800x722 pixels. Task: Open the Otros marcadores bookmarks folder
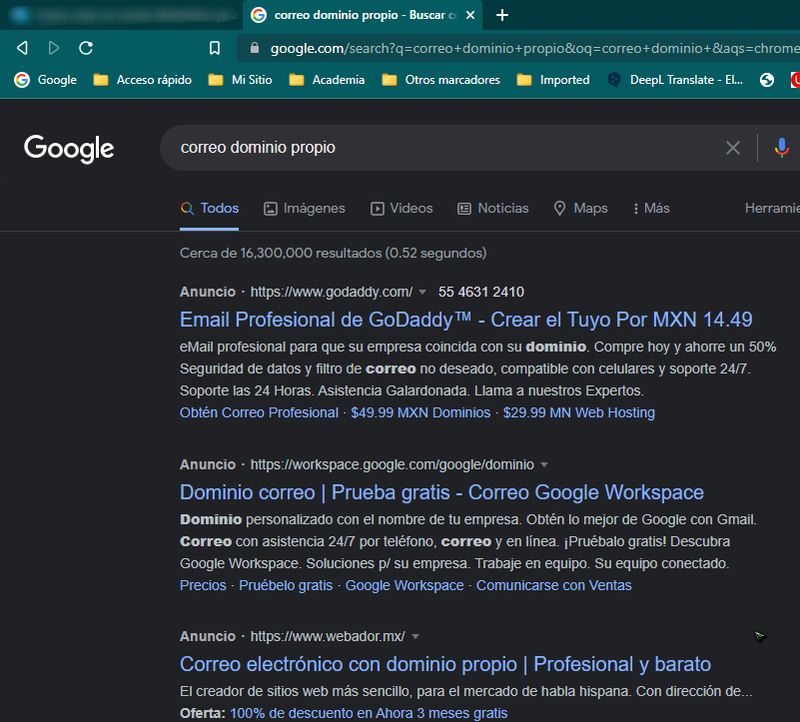[x=441, y=80]
